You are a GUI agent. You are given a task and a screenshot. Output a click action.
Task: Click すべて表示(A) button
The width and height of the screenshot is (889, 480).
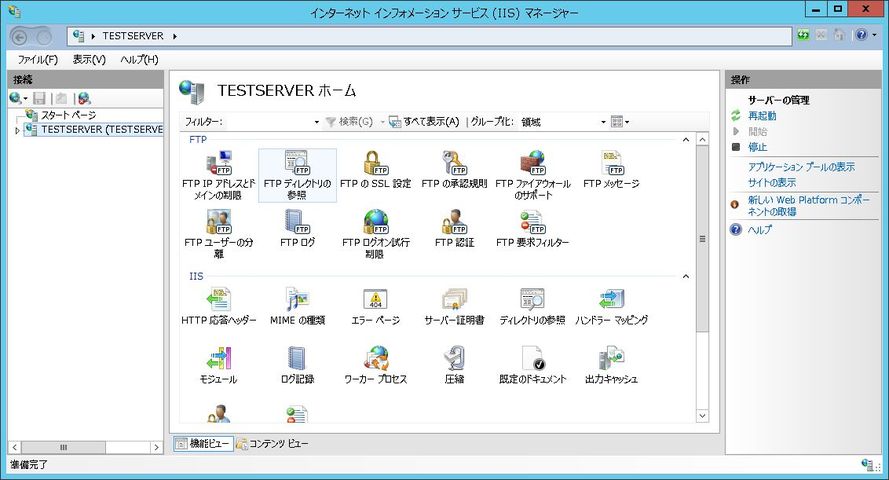point(424,122)
